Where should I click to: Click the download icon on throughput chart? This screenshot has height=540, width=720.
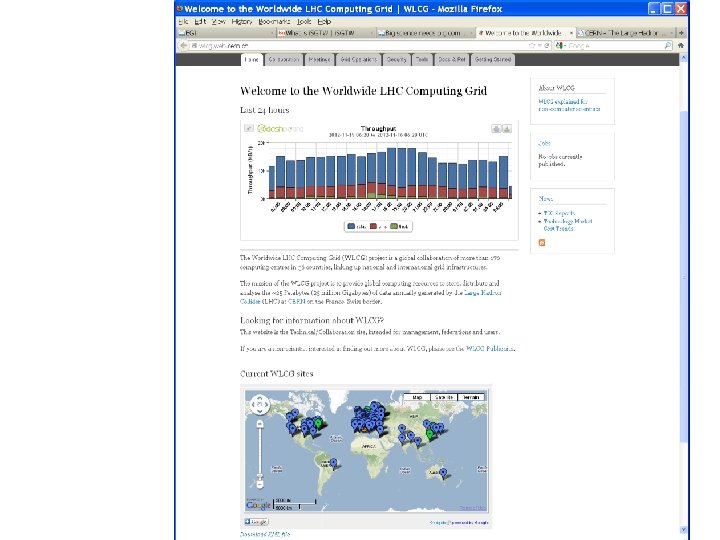pyautogui.click(x=506, y=129)
